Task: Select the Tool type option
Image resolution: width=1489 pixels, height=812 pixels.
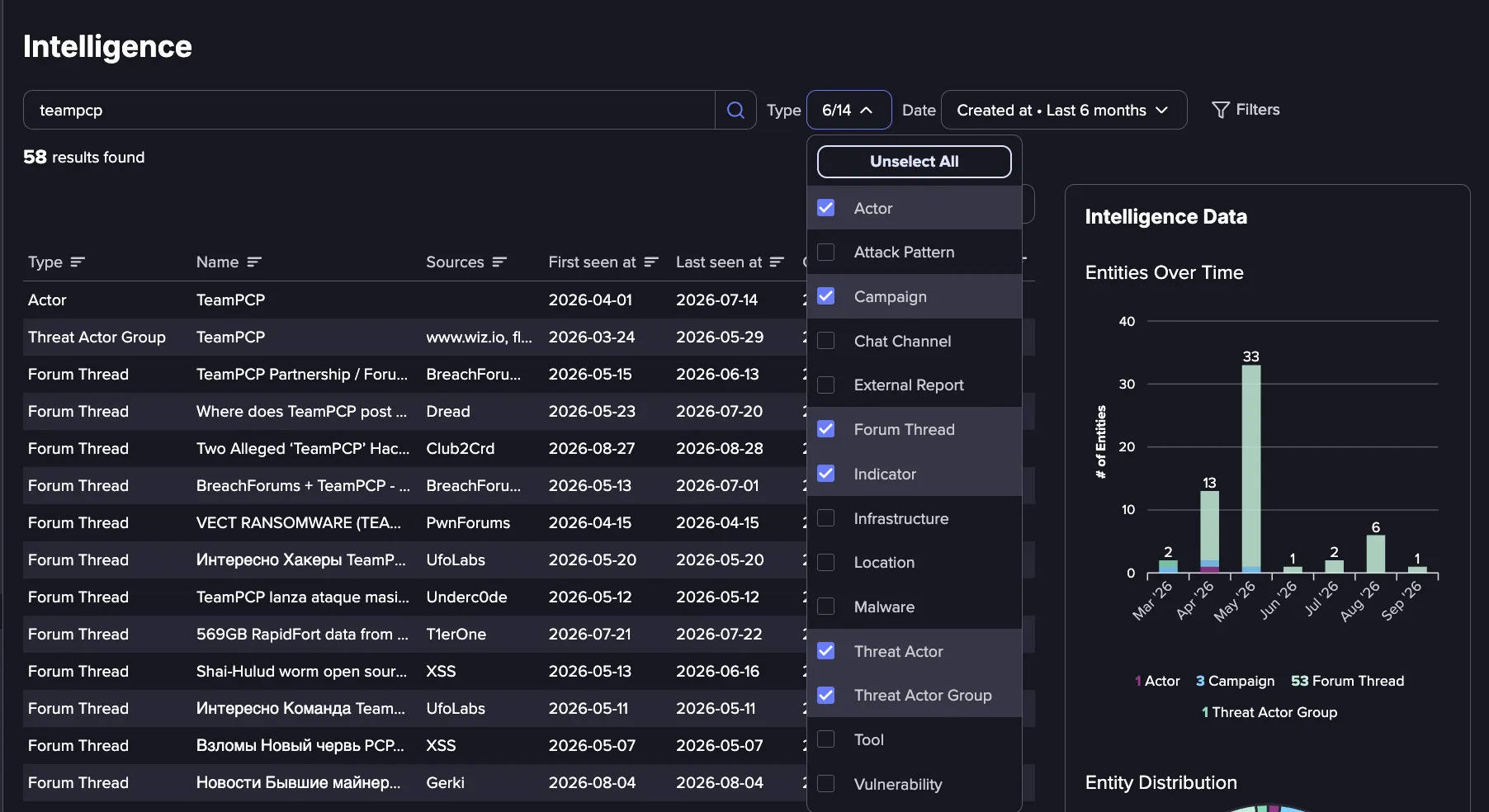Action: point(915,739)
